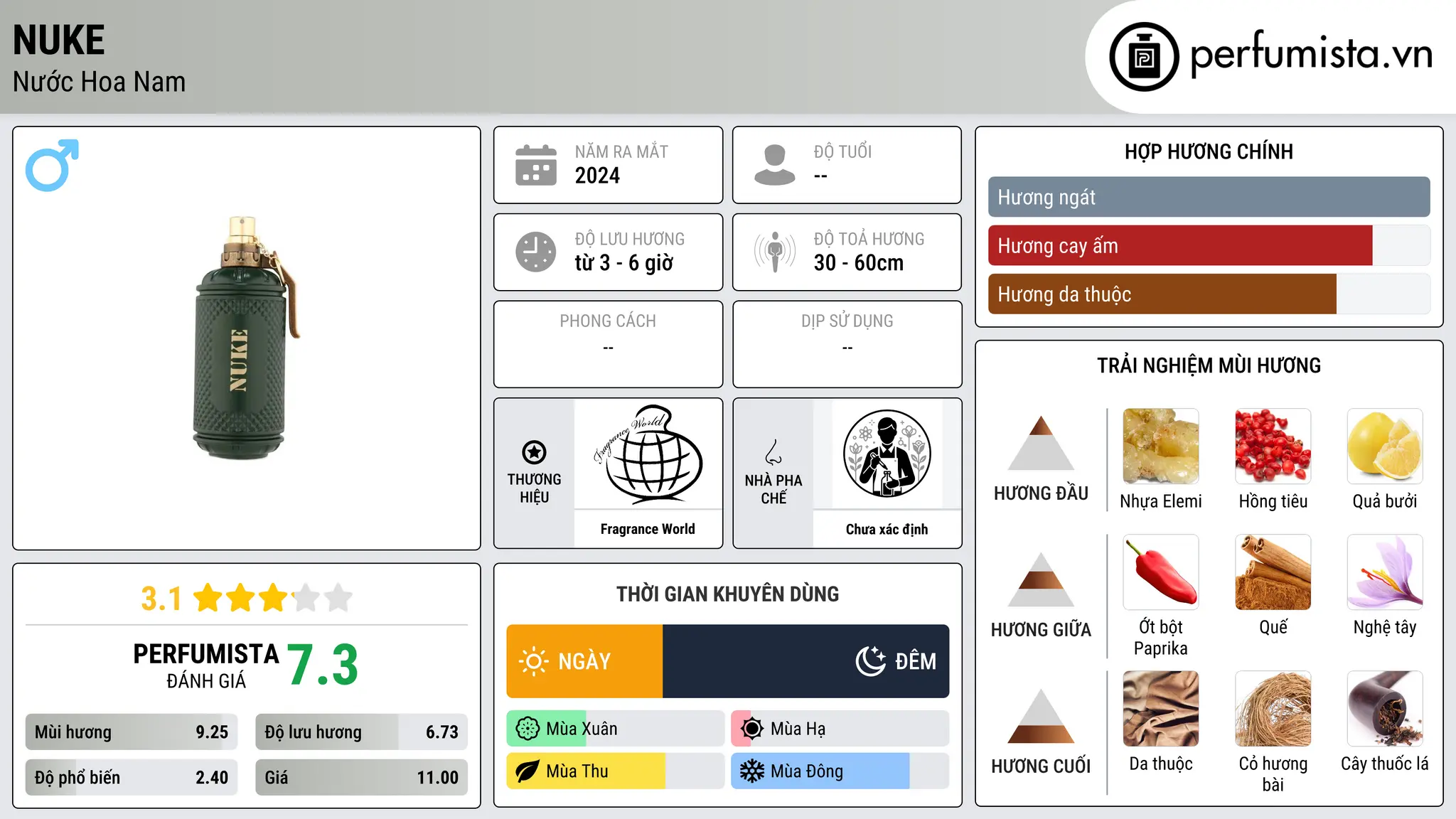The image size is (1456, 819).
Task: Click the first gold rating star
Action: click(x=208, y=598)
